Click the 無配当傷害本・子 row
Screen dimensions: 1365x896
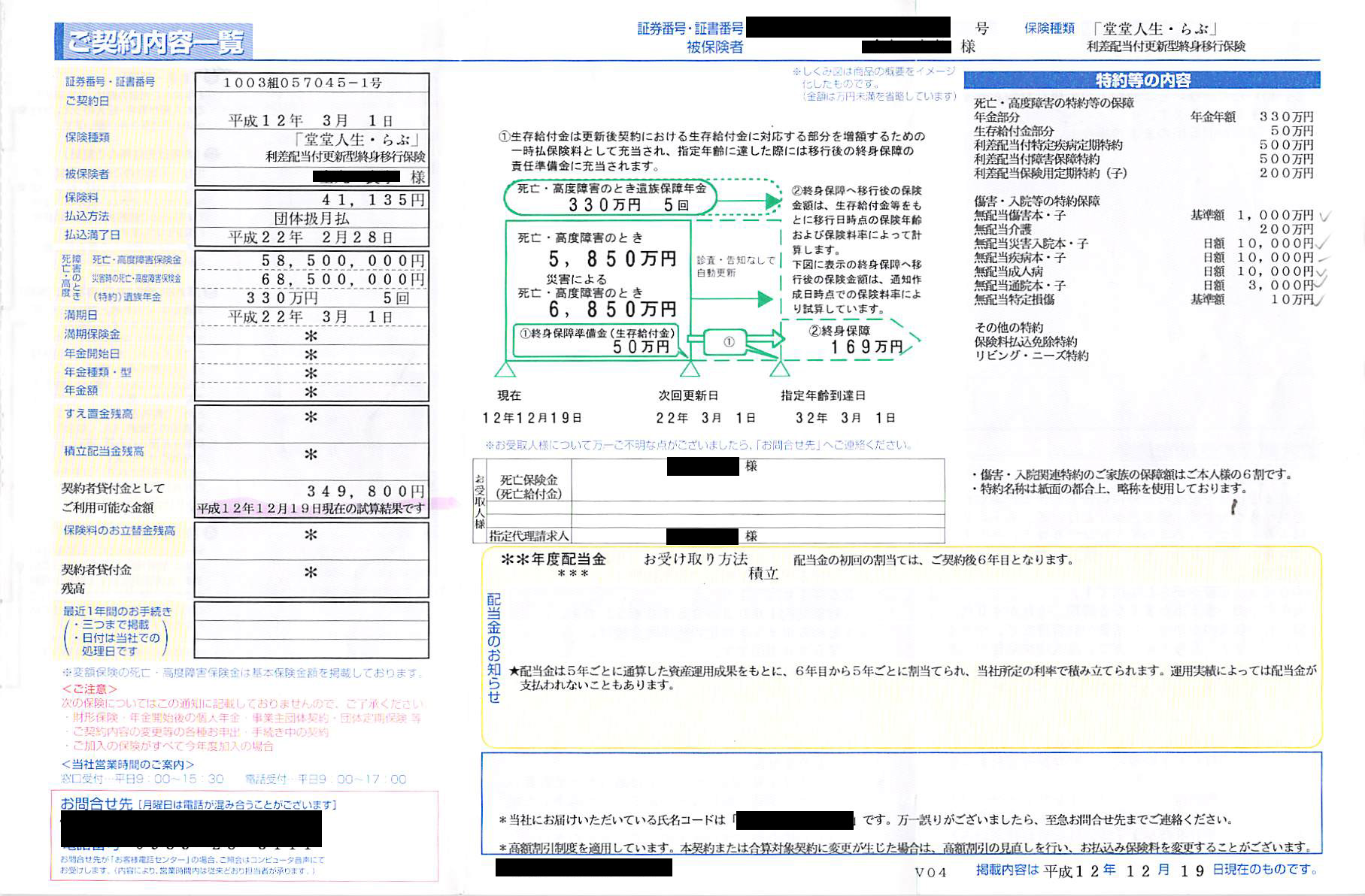pos(1143,215)
